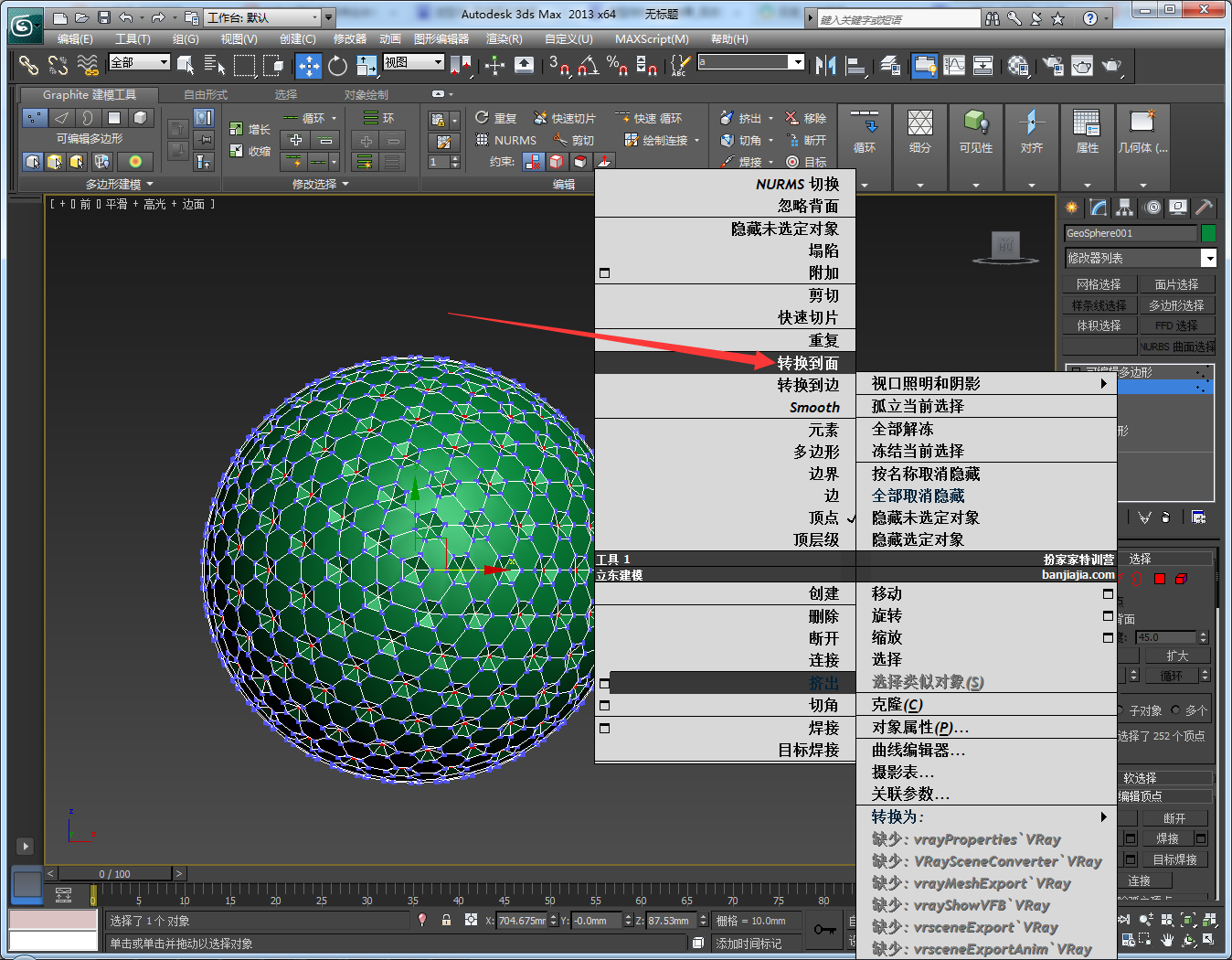Click the Select and Rotate tool icon
The width and height of the screenshot is (1232, 960).
[337, 66]
